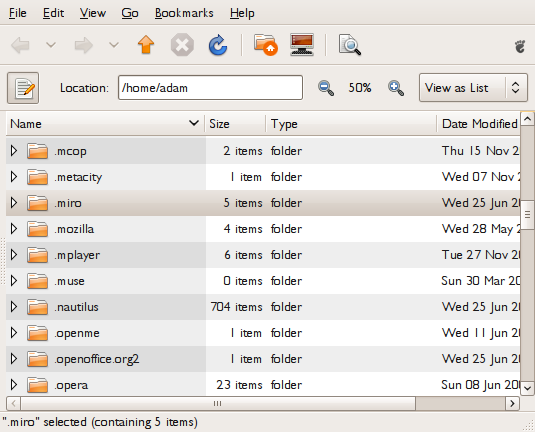Open the Bookmarks menu
535x432 pixels.
click(x=184, y=13)
